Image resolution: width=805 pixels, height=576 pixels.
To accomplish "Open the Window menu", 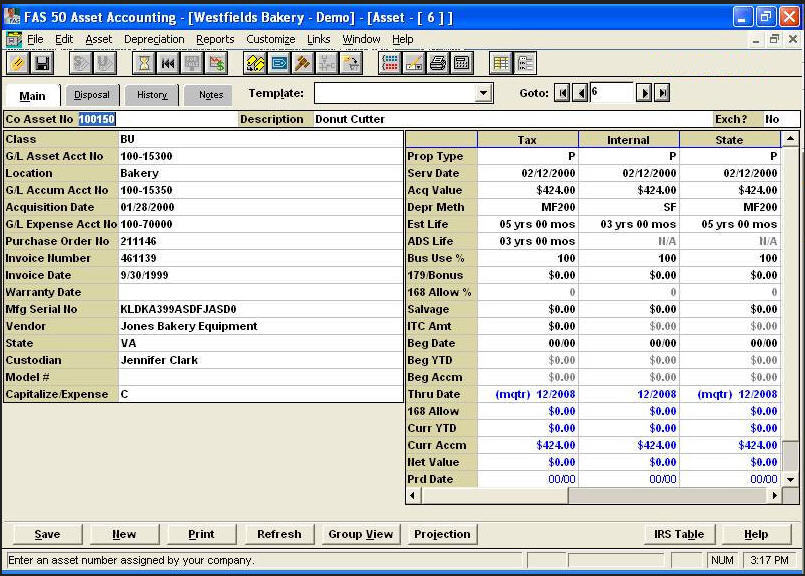I will pos(361,39).
